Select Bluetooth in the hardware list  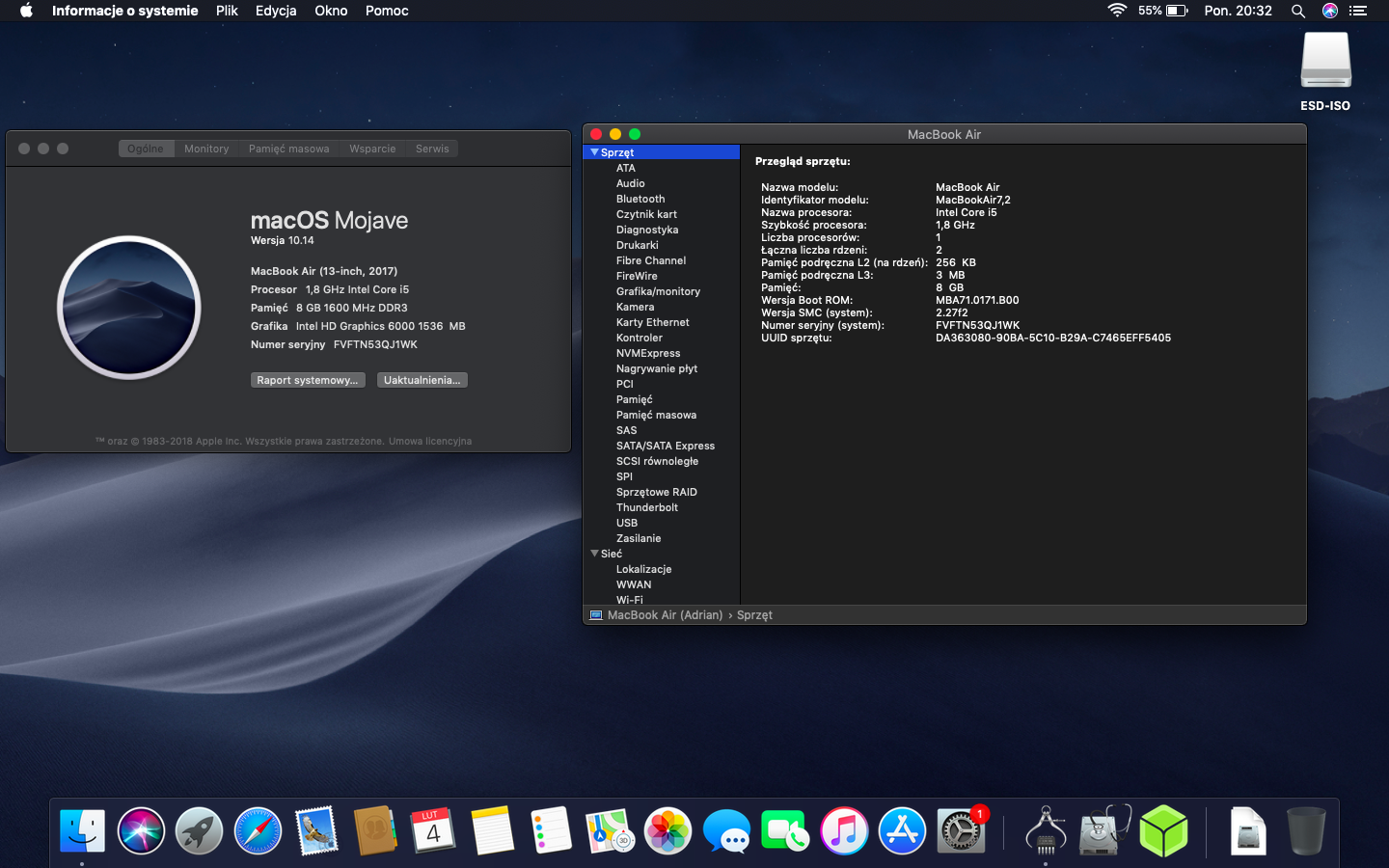[640, 199]
